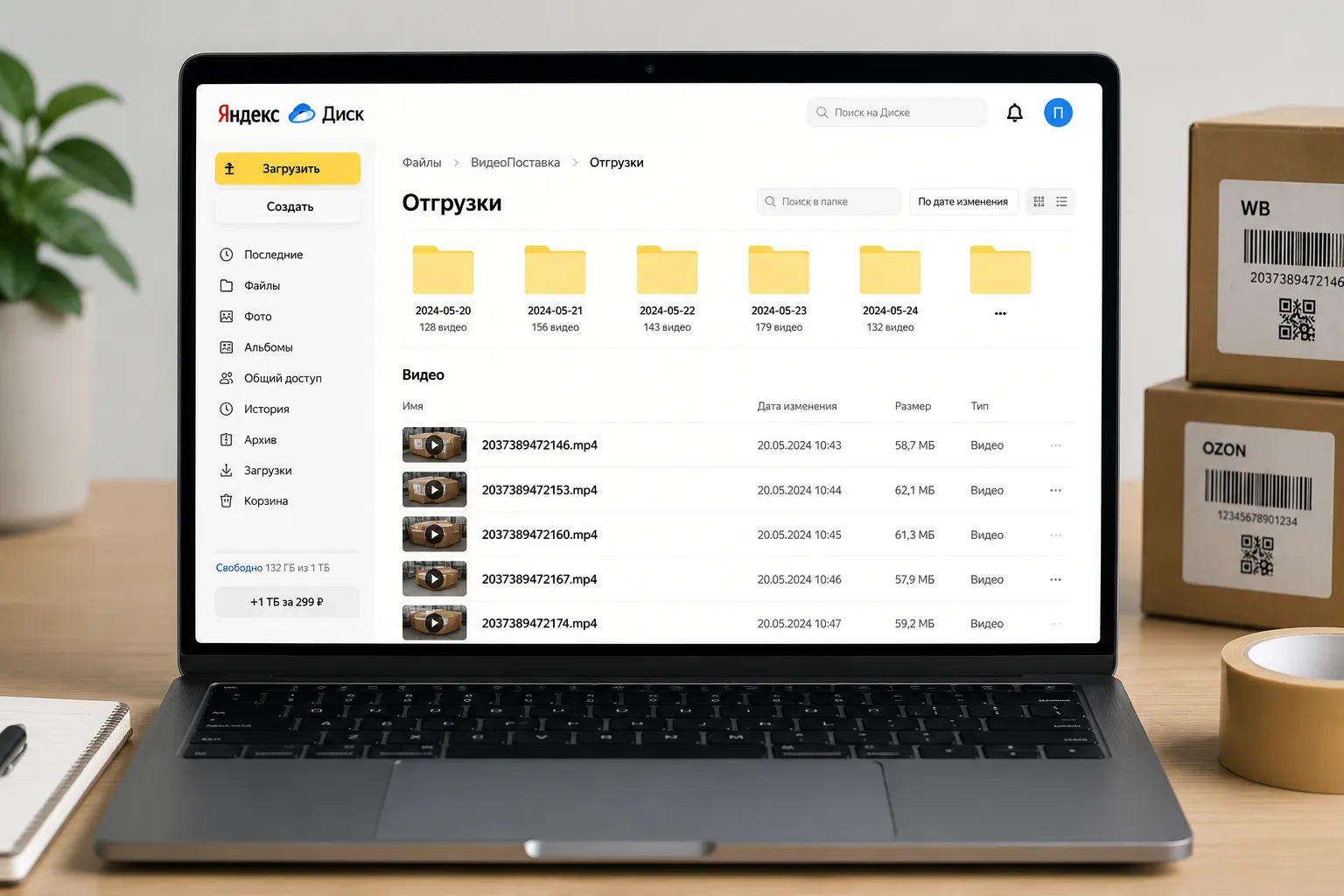Image resolution: width=1344 pixels, height=896 pixels.
Task: Go to ВидеоПоставка in the breadcrumb
Action: (x=515, y=163)
